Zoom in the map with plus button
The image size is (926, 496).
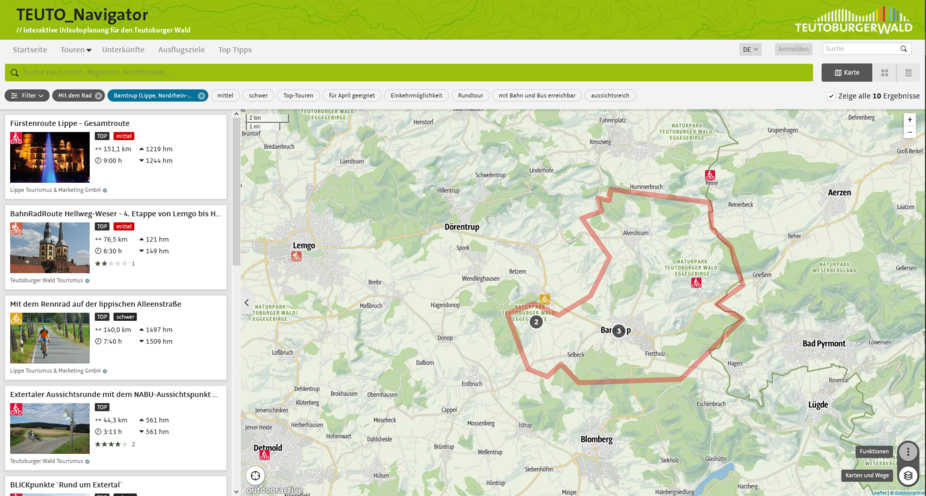[x=909, y=119]
